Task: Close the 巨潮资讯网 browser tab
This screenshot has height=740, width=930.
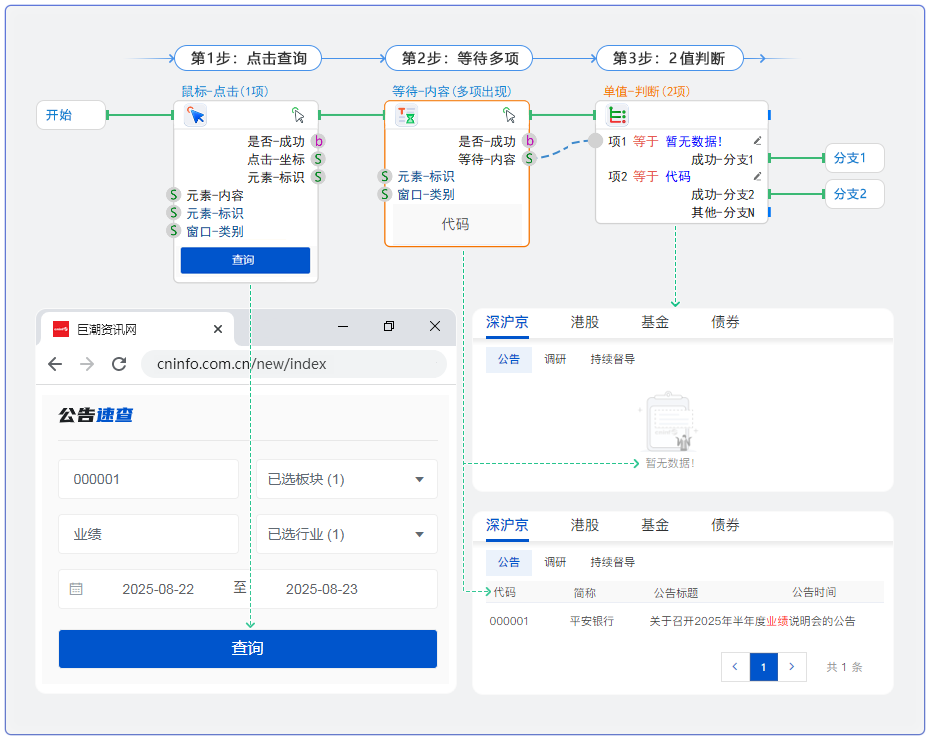Action: pos(218,329)
